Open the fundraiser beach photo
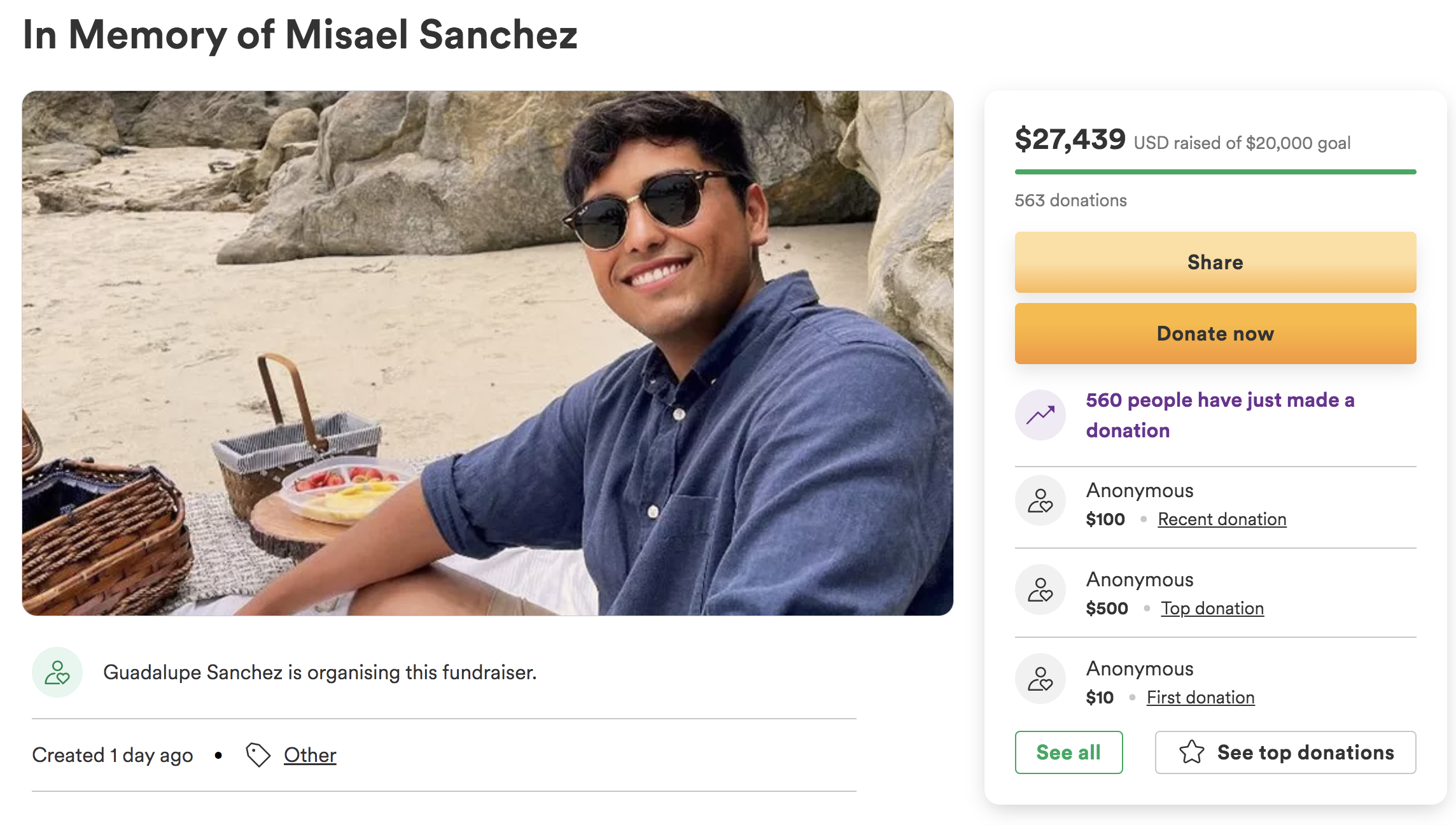Image resolution: width=1456 pixels, height=825 pixels. [x=487, y=353]
